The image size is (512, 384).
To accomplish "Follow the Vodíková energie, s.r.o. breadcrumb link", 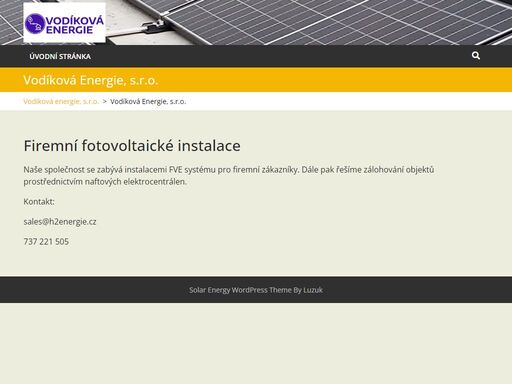I will (61, 101).
